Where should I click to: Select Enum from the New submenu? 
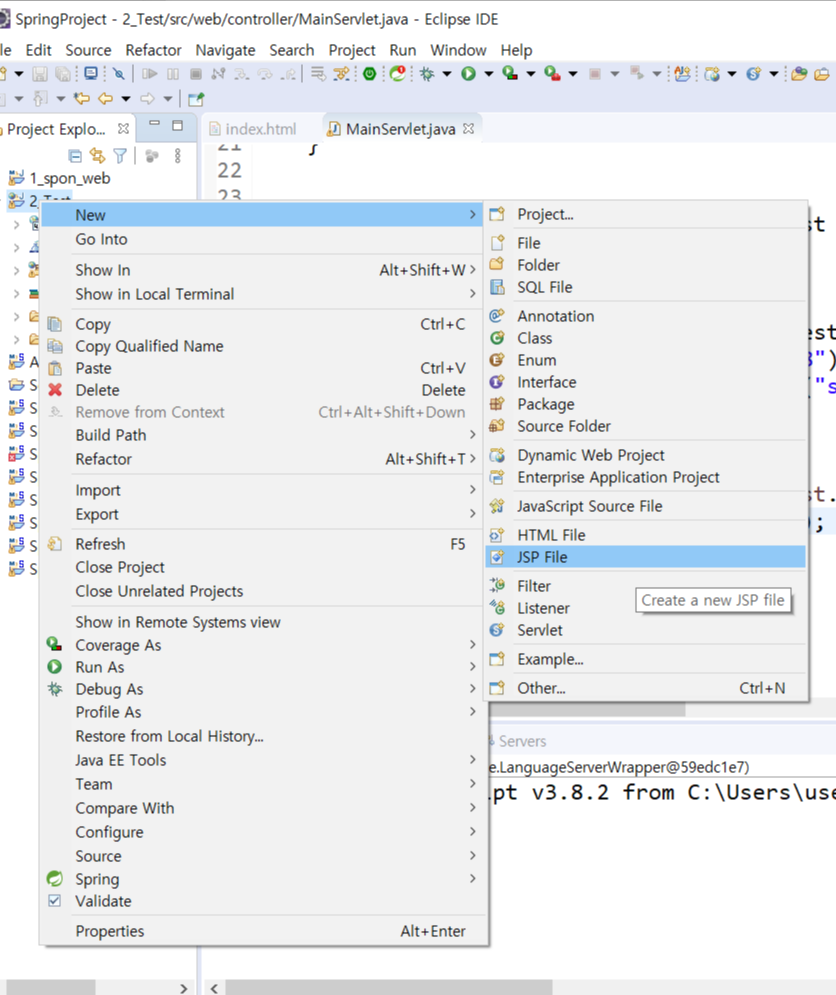645,360
